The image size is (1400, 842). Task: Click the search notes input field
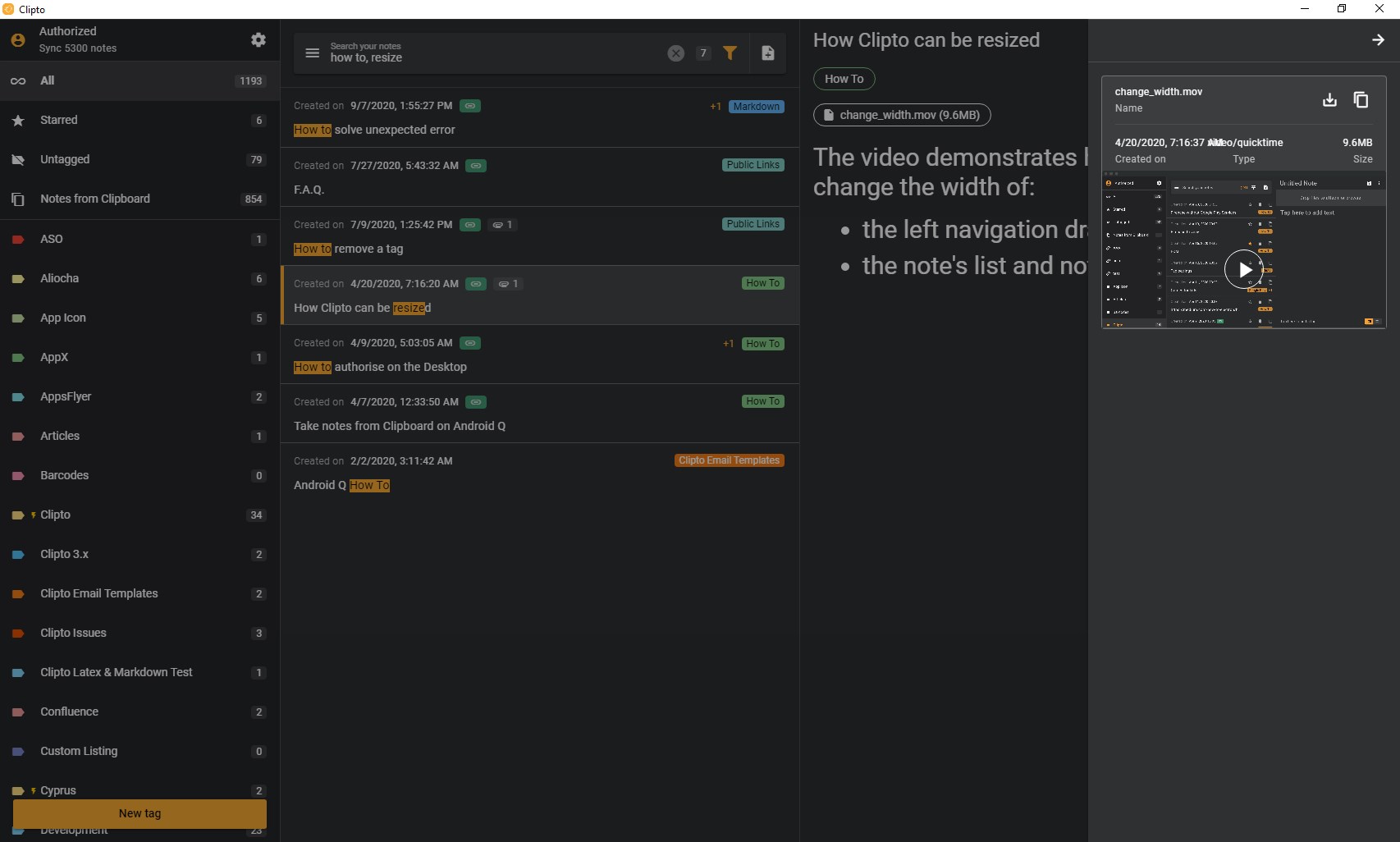492,53
